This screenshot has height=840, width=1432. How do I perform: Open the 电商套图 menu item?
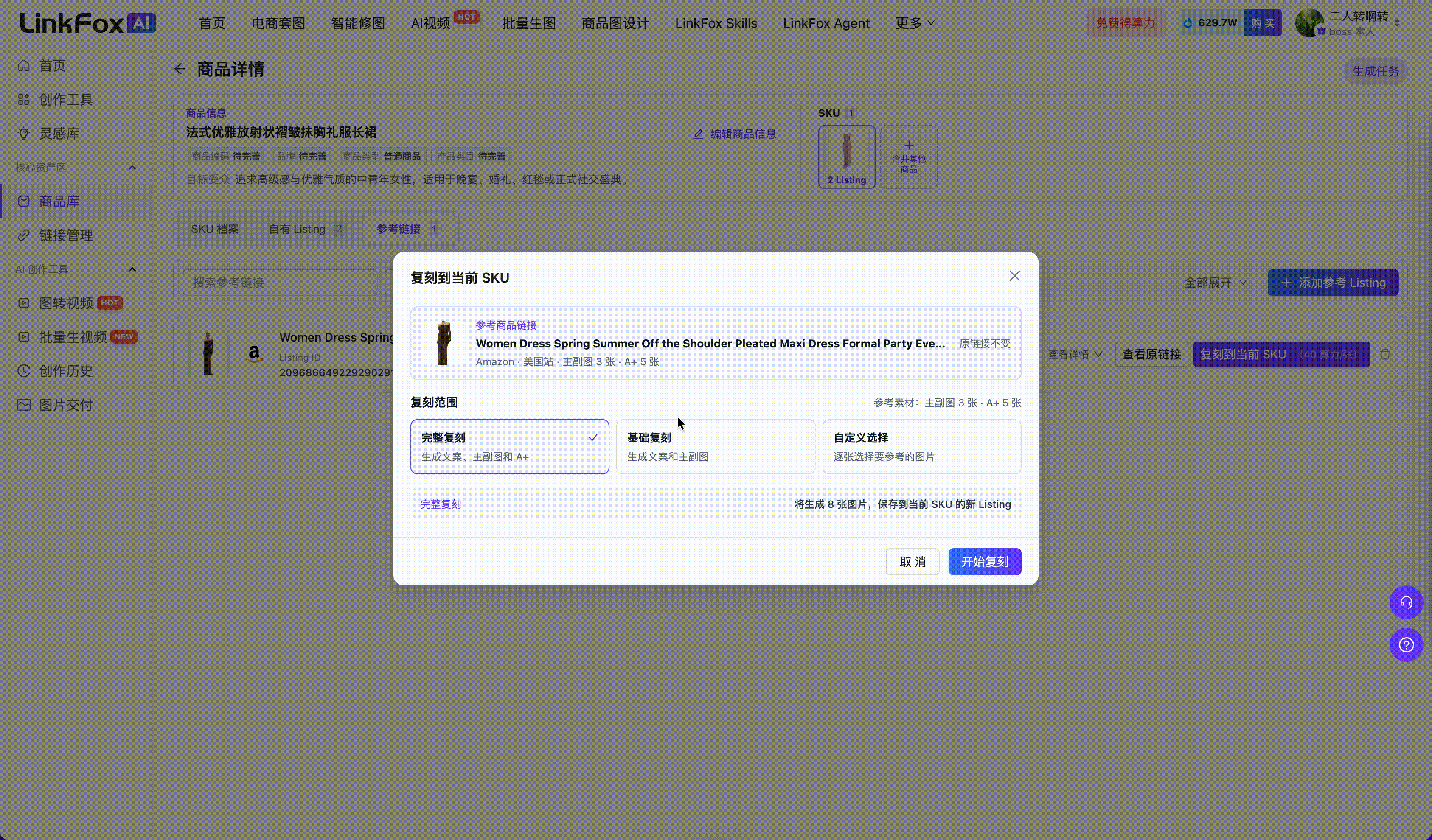(x=278, y=23)
